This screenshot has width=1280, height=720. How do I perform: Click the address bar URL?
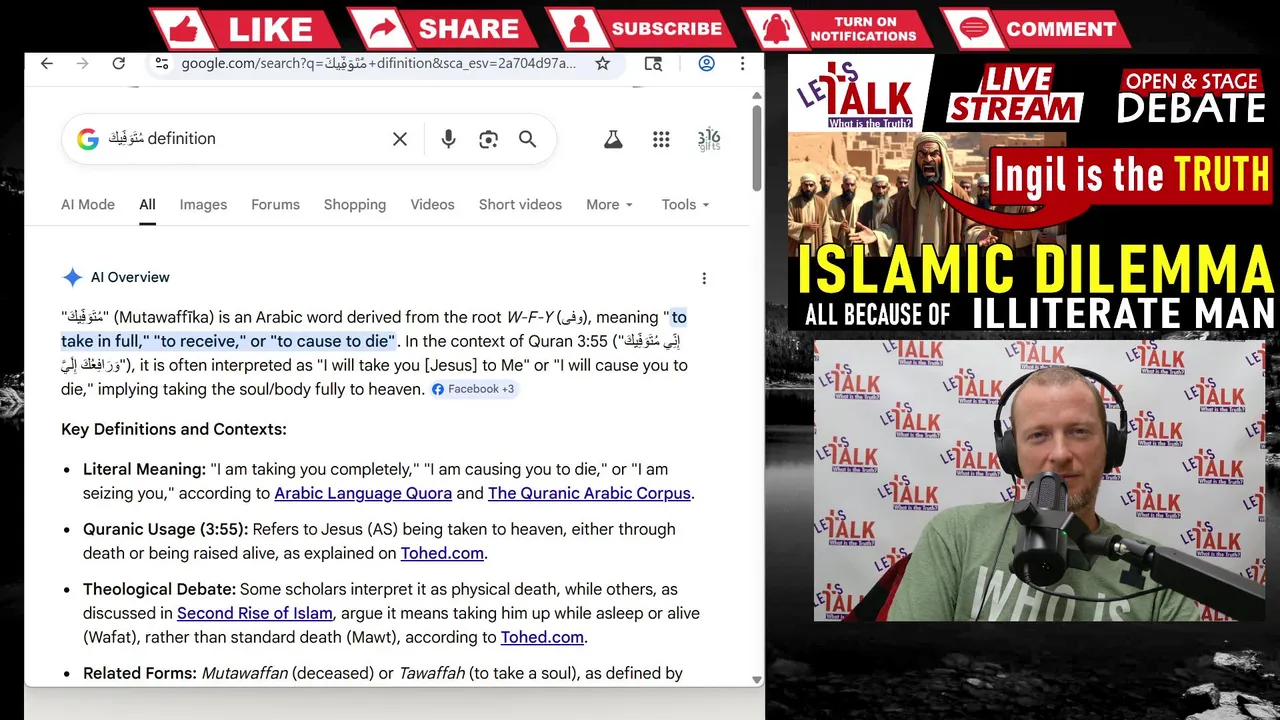379,63
